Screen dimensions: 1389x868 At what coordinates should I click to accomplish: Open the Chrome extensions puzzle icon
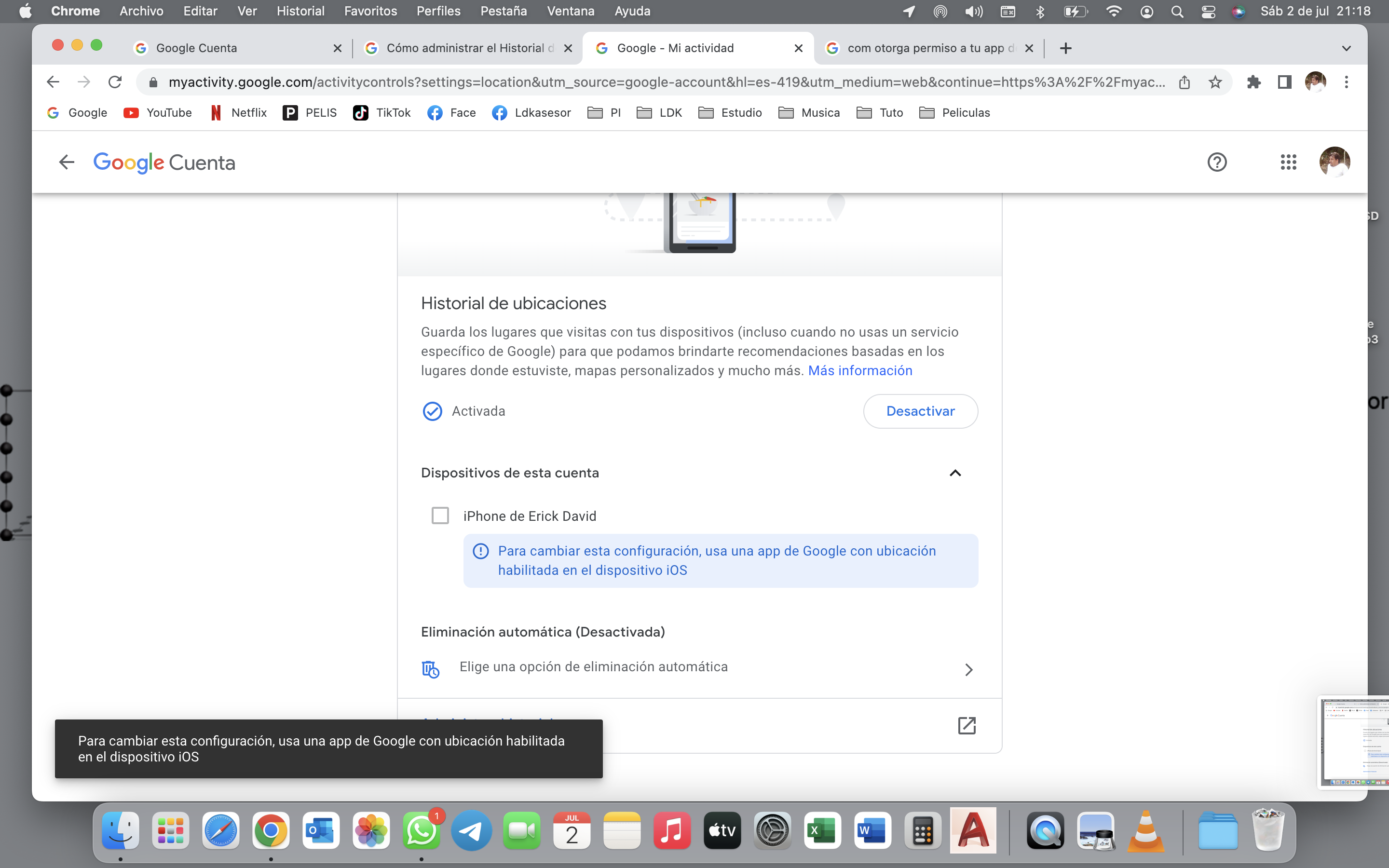point(1253,82)
